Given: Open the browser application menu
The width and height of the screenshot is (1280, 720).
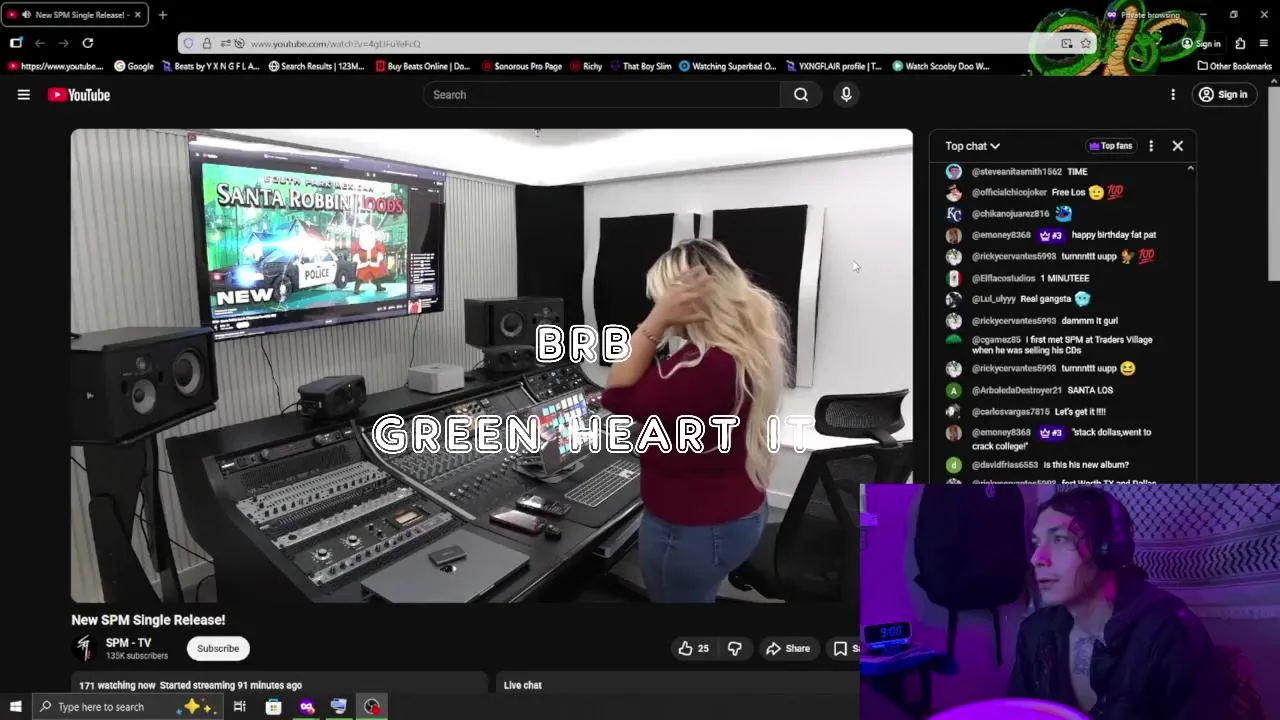Looking at the screenshot, I should pos(1264,43).
